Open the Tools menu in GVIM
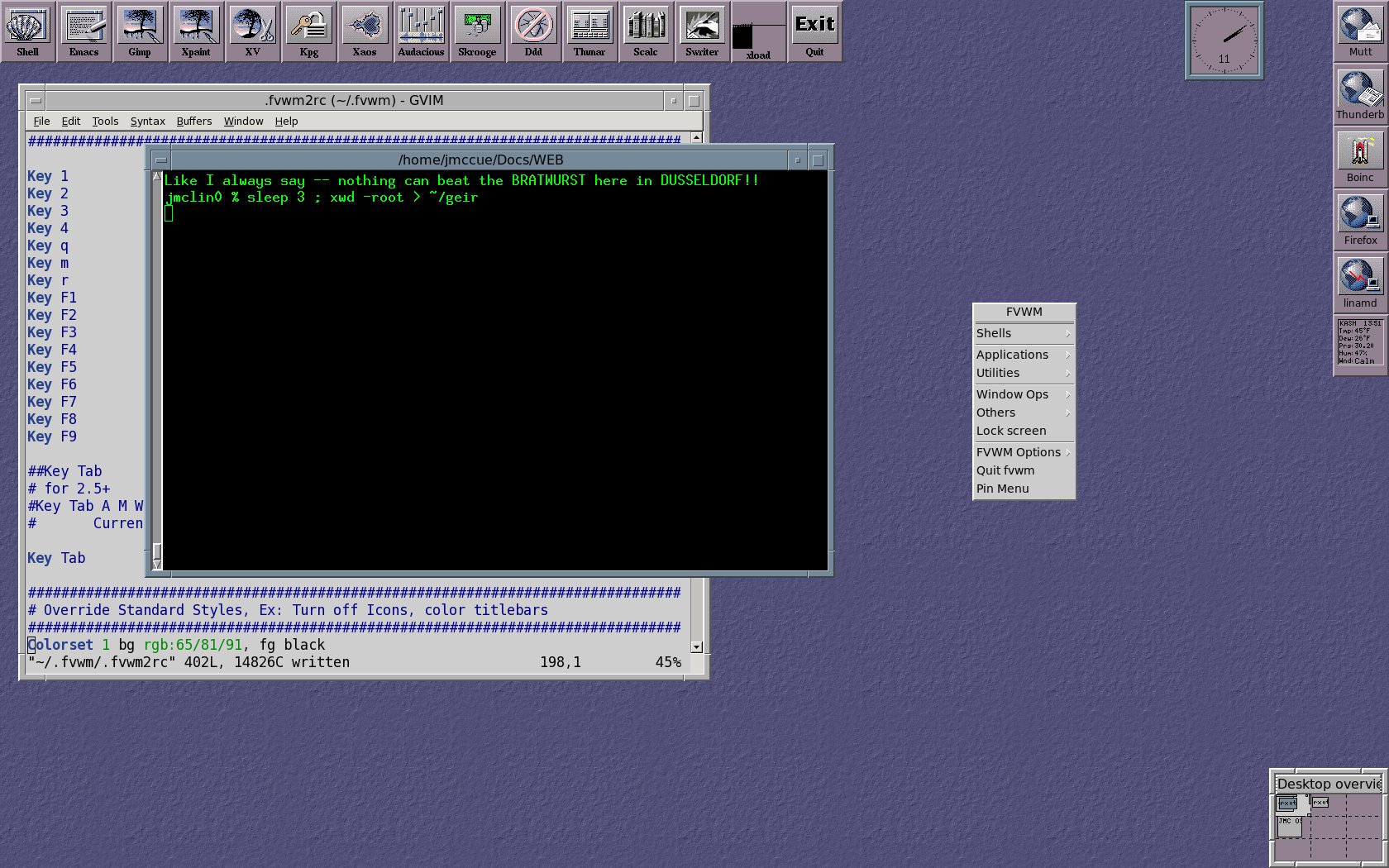1389x868 pixels. point(105,121)
